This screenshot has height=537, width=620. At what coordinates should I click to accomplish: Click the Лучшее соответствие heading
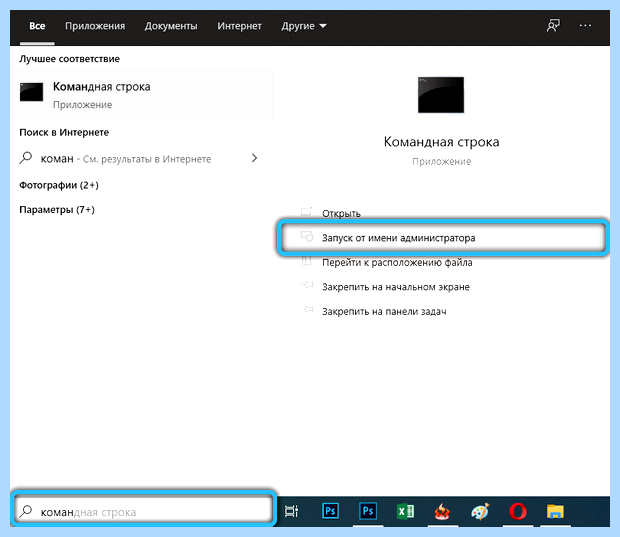click(x=69, y=59)
